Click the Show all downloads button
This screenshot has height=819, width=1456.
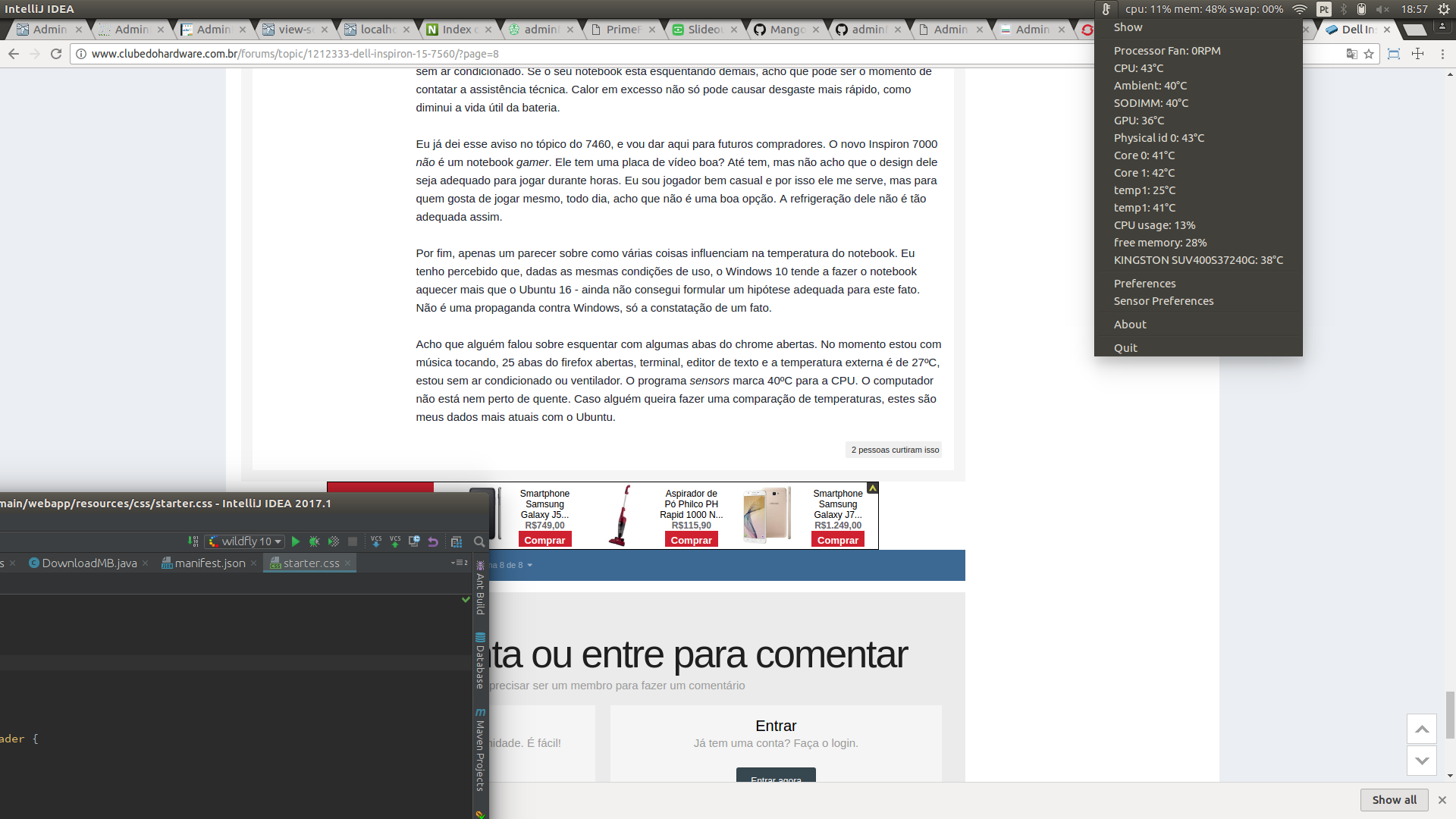point(1394,799)
